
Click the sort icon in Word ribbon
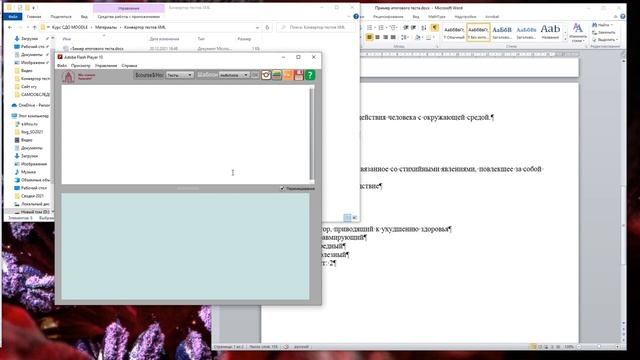coord(424,28)
